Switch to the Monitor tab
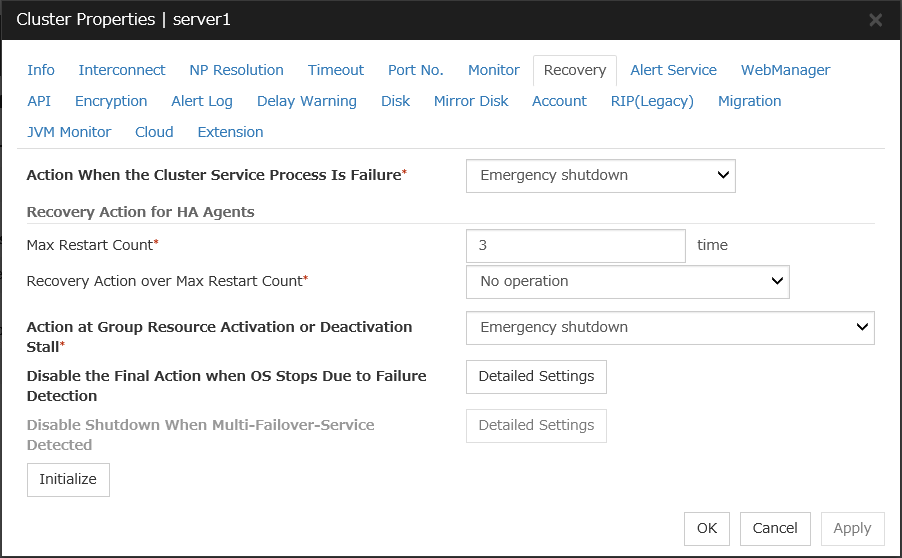The width and height of the screenshot is (902, 558). coord(494,70)
